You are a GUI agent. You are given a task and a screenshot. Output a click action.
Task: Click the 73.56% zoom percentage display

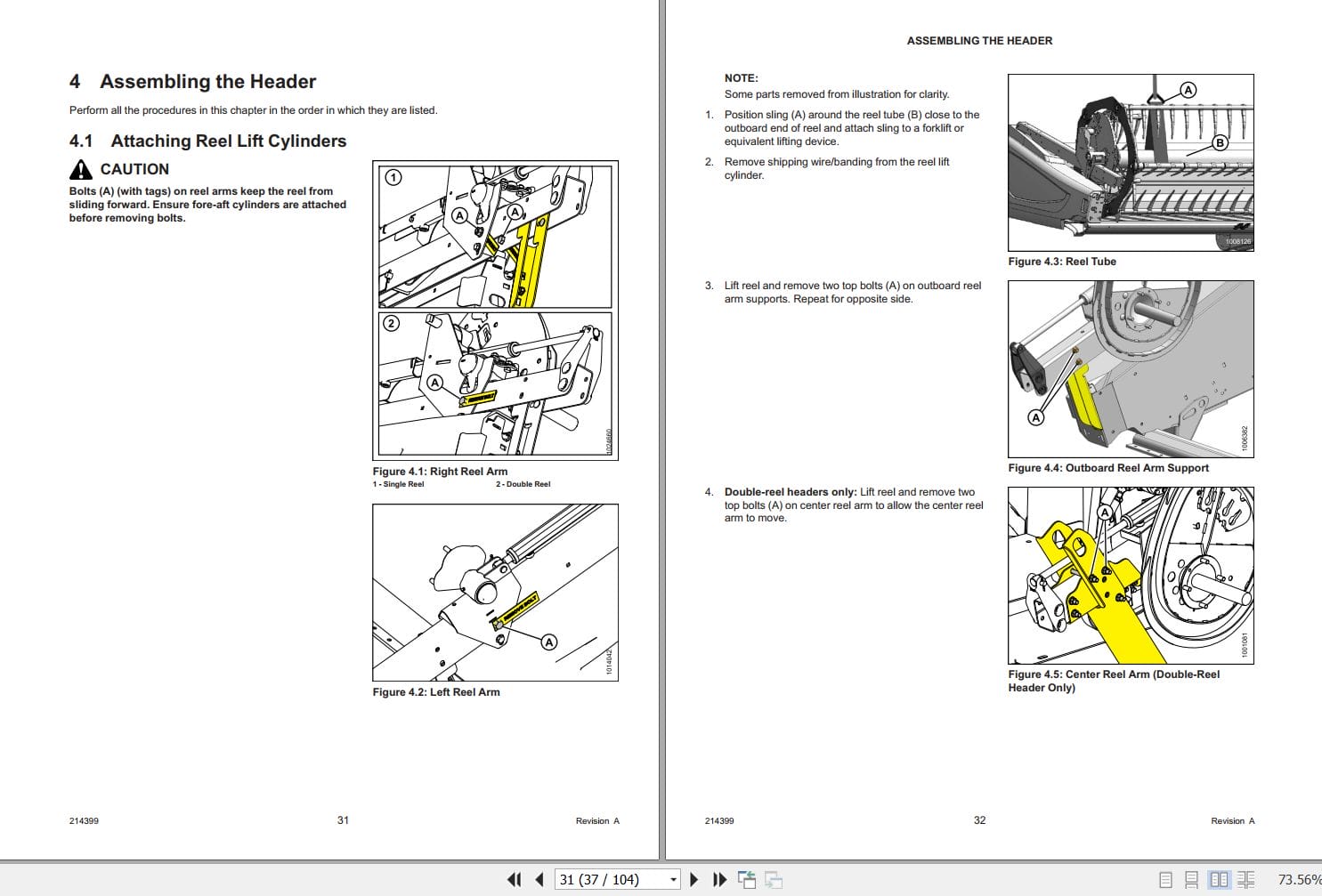click(1297, 879)
